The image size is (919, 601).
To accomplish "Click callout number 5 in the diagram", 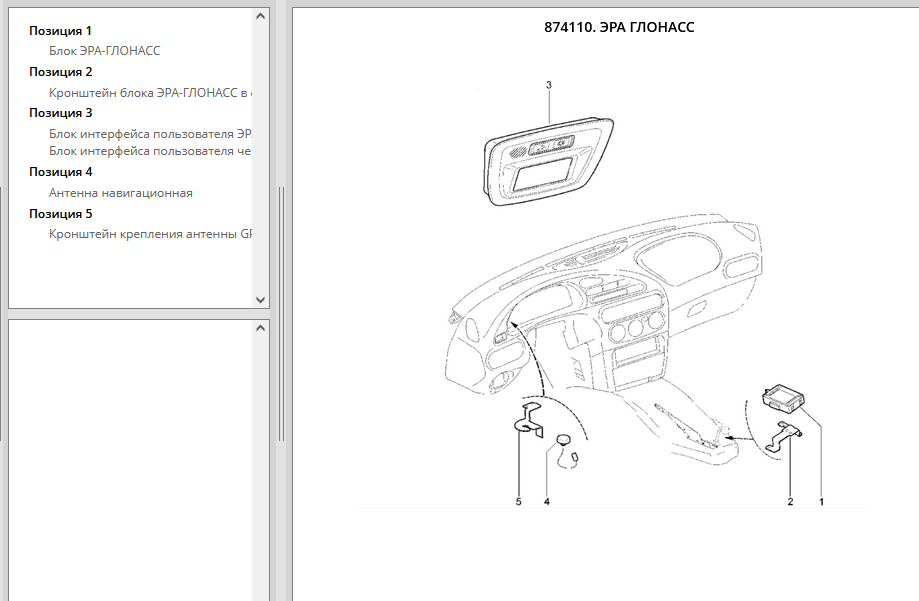I will (x=518, y=502).
